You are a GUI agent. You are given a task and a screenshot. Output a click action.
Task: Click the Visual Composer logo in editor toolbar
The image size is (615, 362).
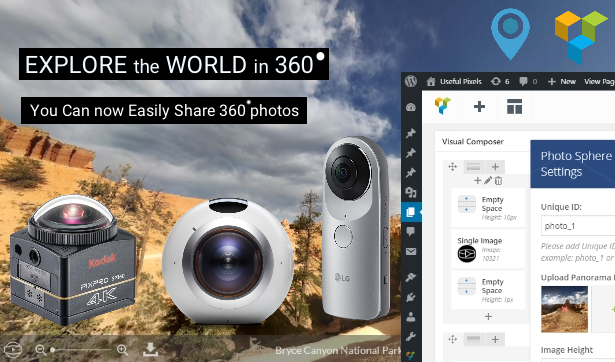(x=442, y=106)
